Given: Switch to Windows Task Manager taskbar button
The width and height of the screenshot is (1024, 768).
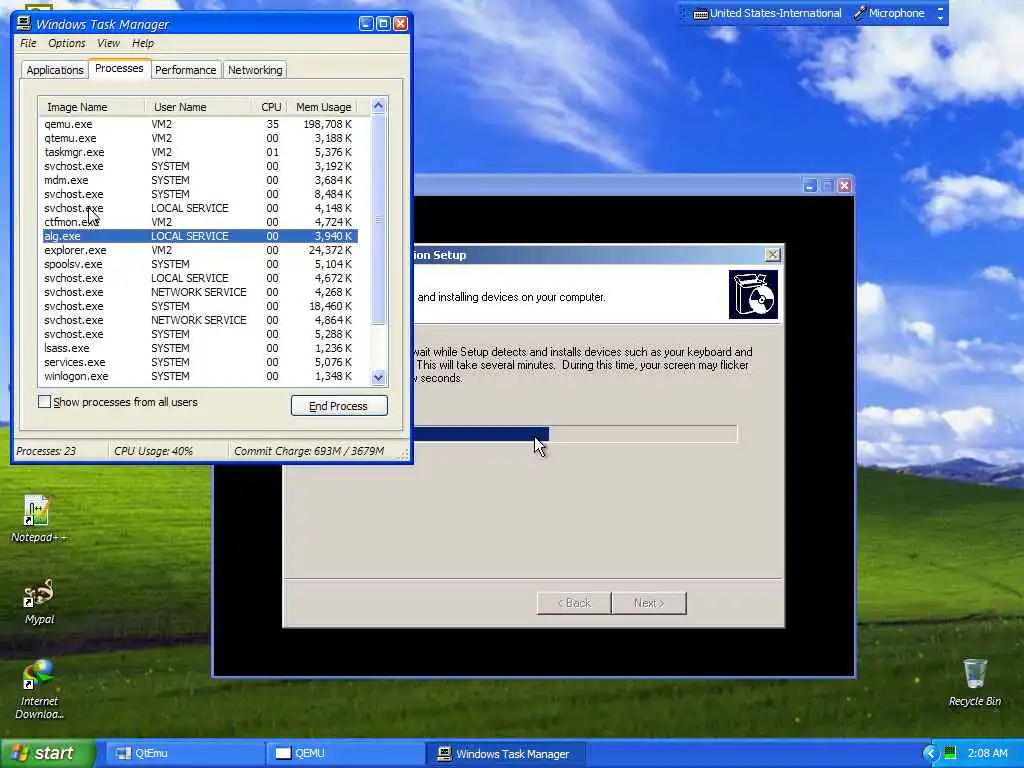Looking at the screenshot, I should (505, 753).
